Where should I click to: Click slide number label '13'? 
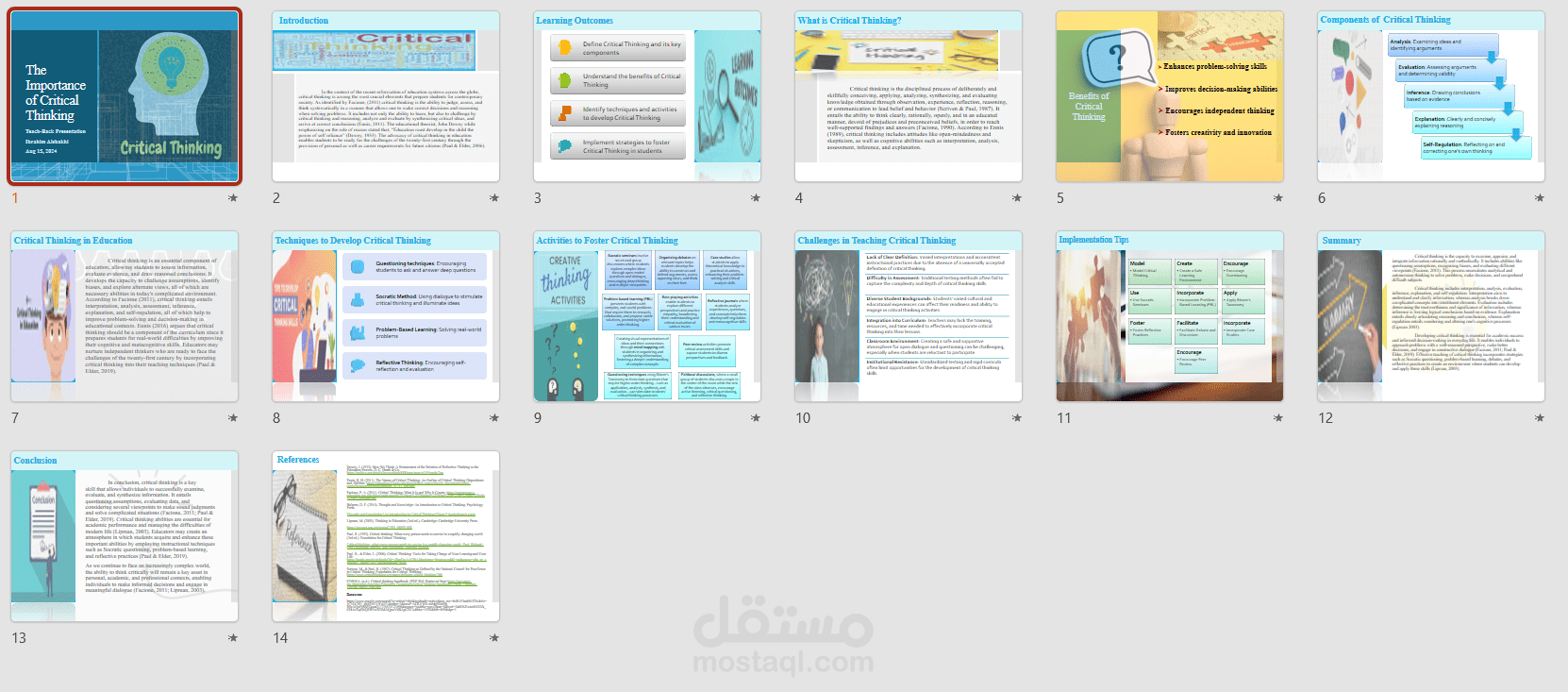click(19, 638)
